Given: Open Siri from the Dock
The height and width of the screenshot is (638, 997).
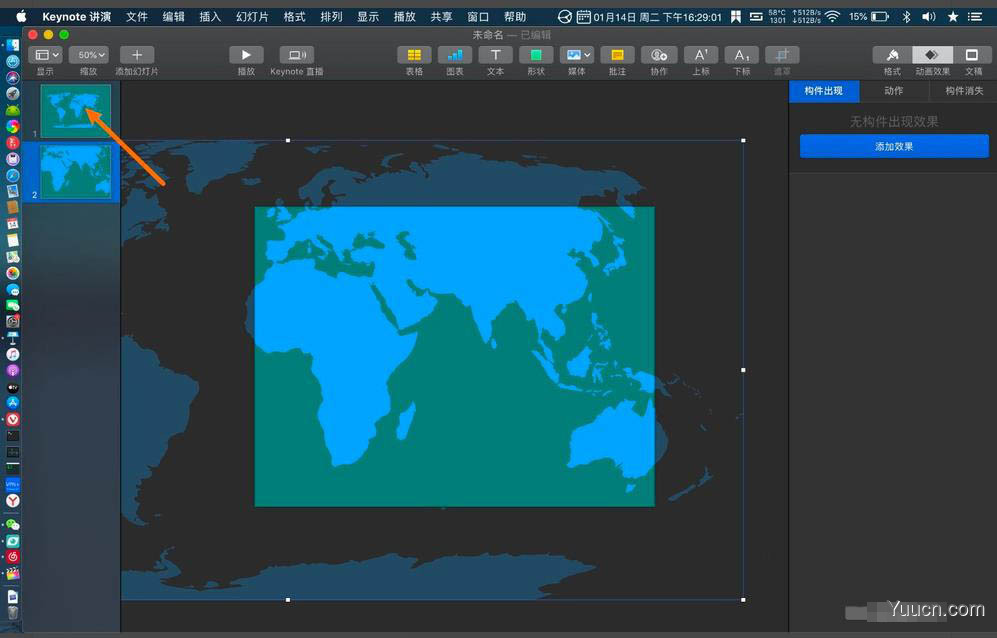Looking at the screenshot, I should click(13, 78).
